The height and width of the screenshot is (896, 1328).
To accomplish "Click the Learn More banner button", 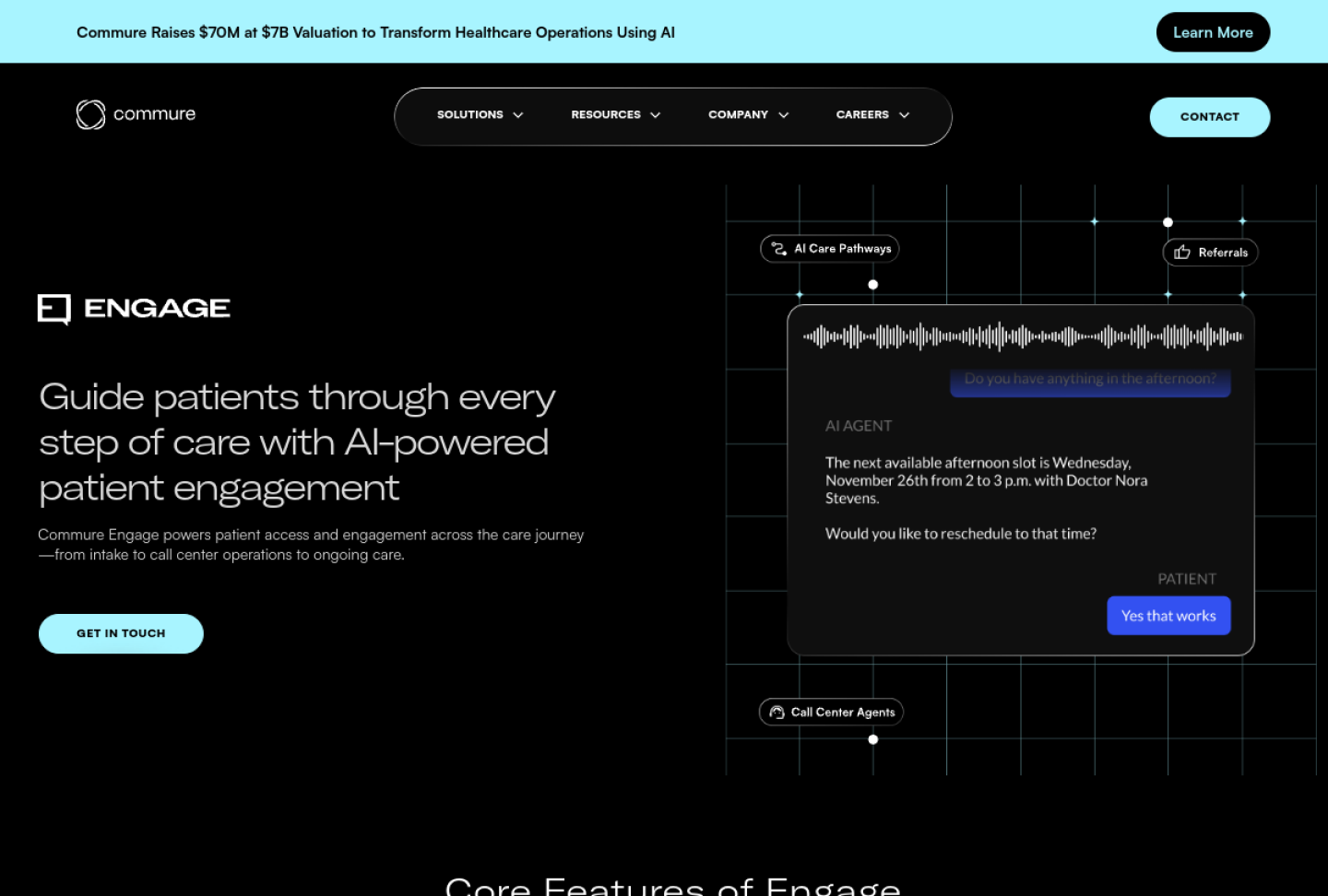I will pyautogui.click(x=1213, y=32).
